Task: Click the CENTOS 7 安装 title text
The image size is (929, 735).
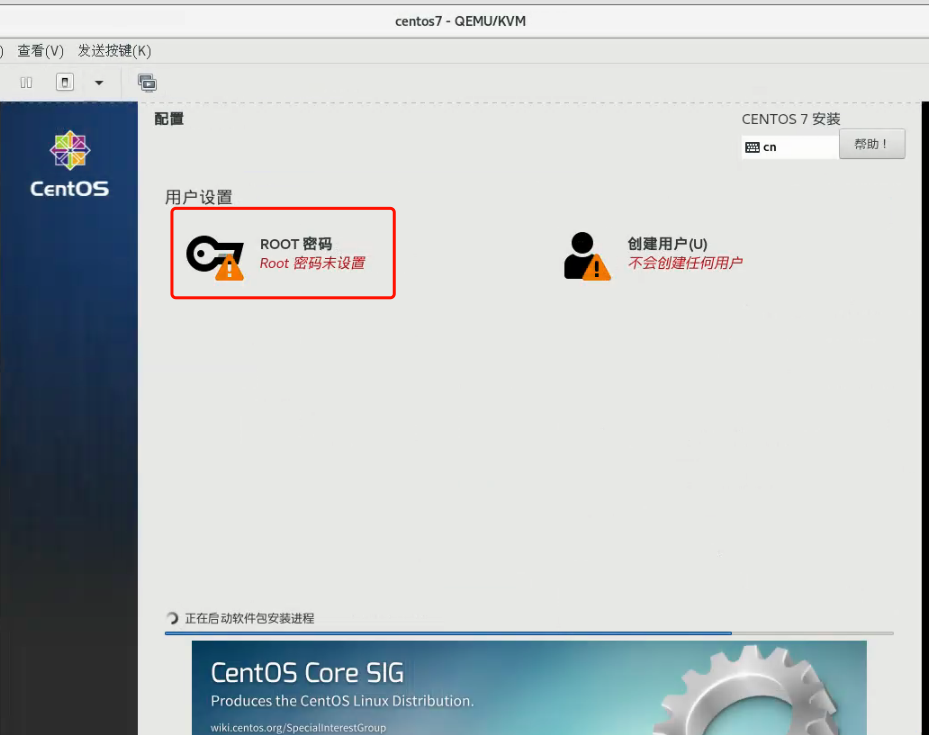Action: coord(791,119)
